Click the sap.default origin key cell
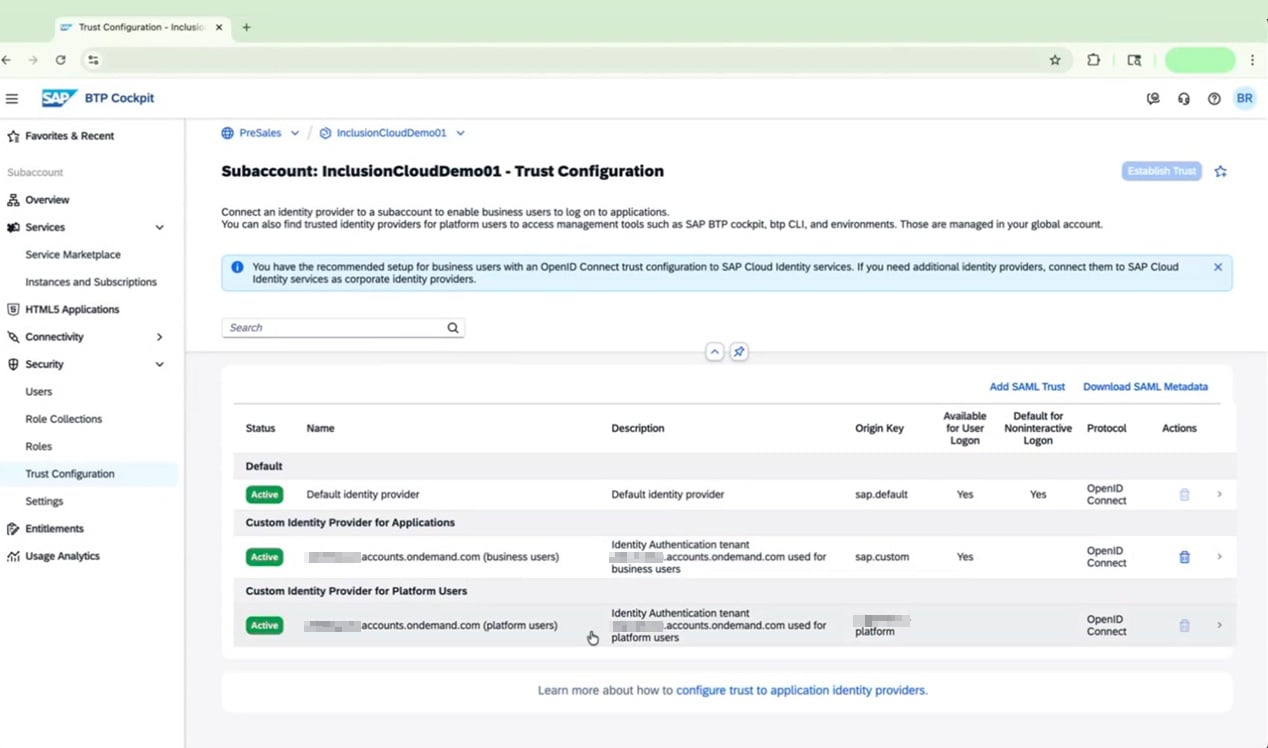This screenshot has width=1268, height=748. (881, 494)
